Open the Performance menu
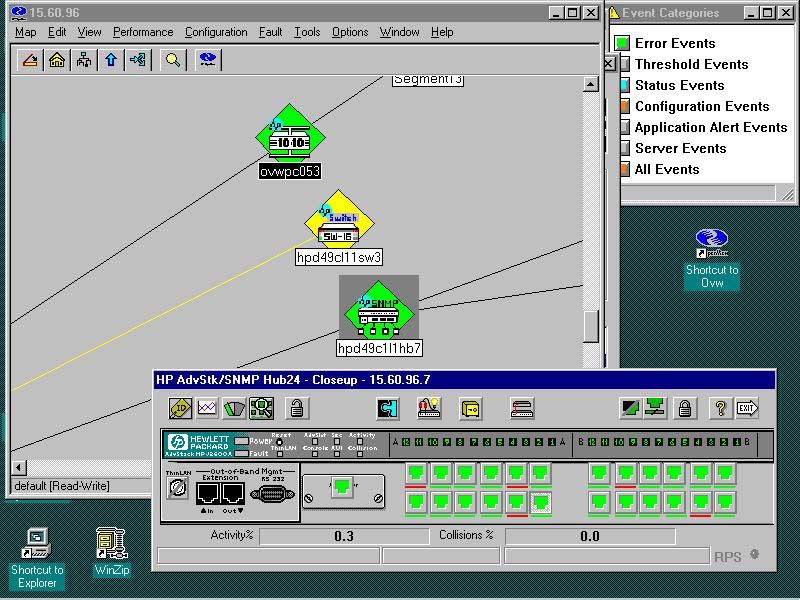This screenshot has height=600, width=800. pos(143,32)
